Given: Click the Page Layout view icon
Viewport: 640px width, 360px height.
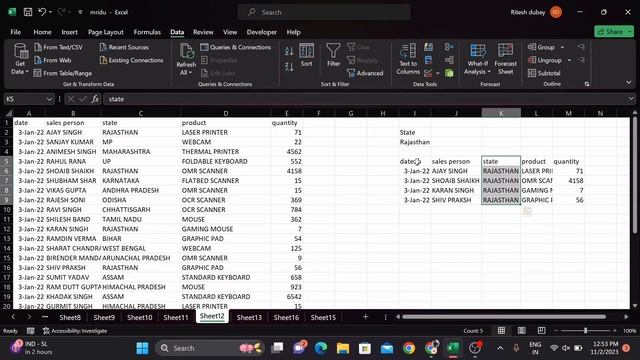Looking at the screenshot, I should click(522, 331).
